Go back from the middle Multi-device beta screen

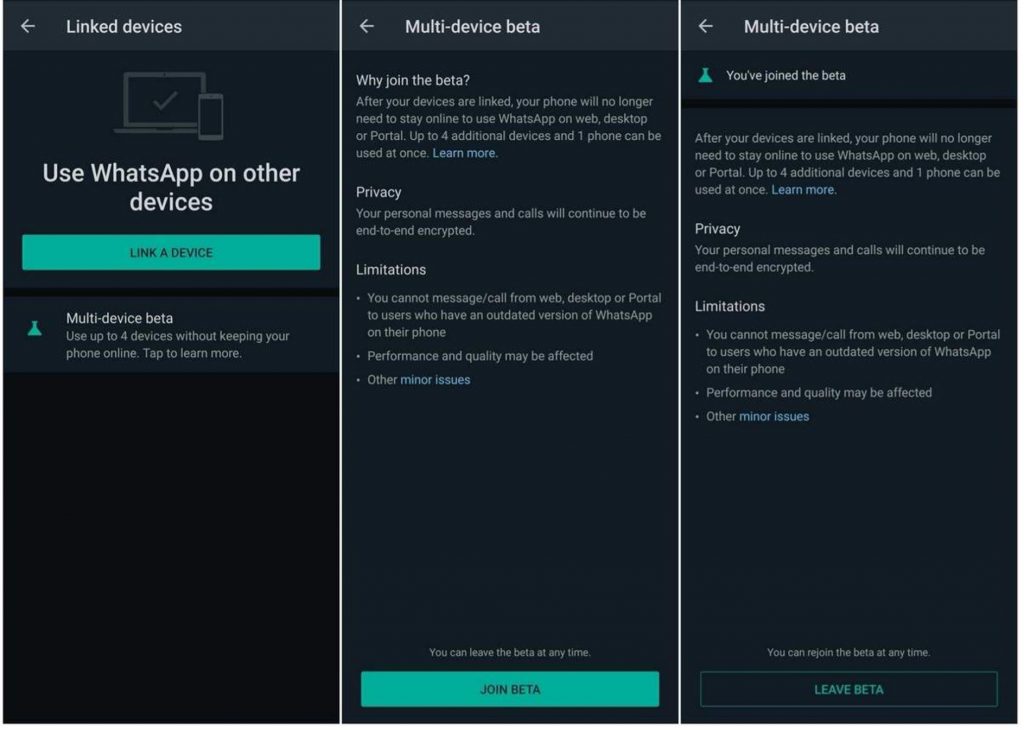pyautogui.click(x=367, y=26)
